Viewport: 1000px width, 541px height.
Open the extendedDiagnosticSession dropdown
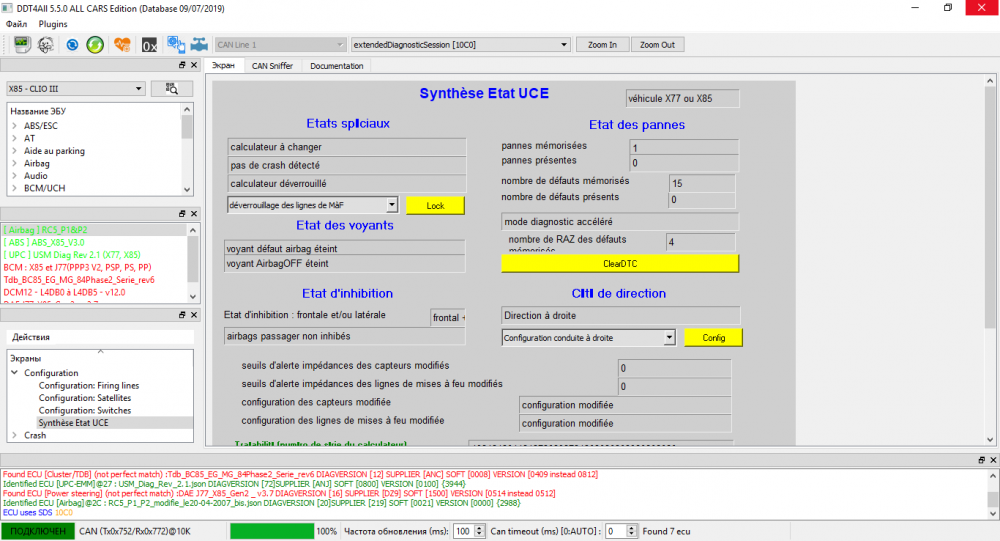pos(460,45)
